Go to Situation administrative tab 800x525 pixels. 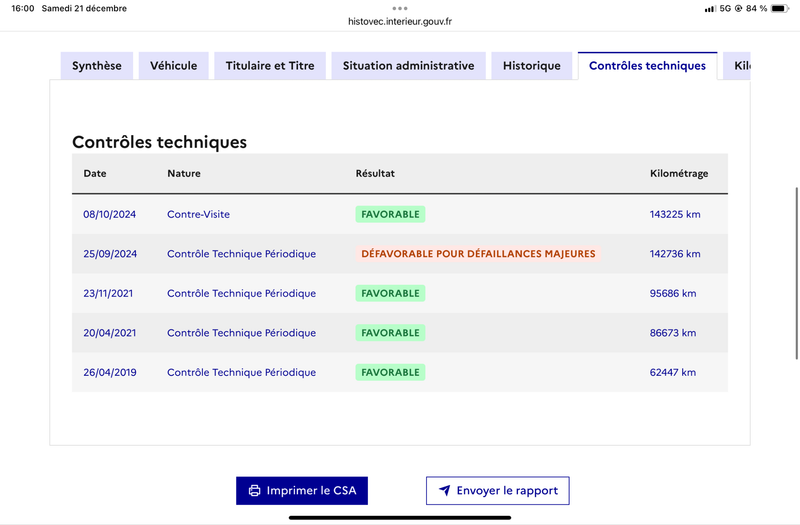[408, 66]
